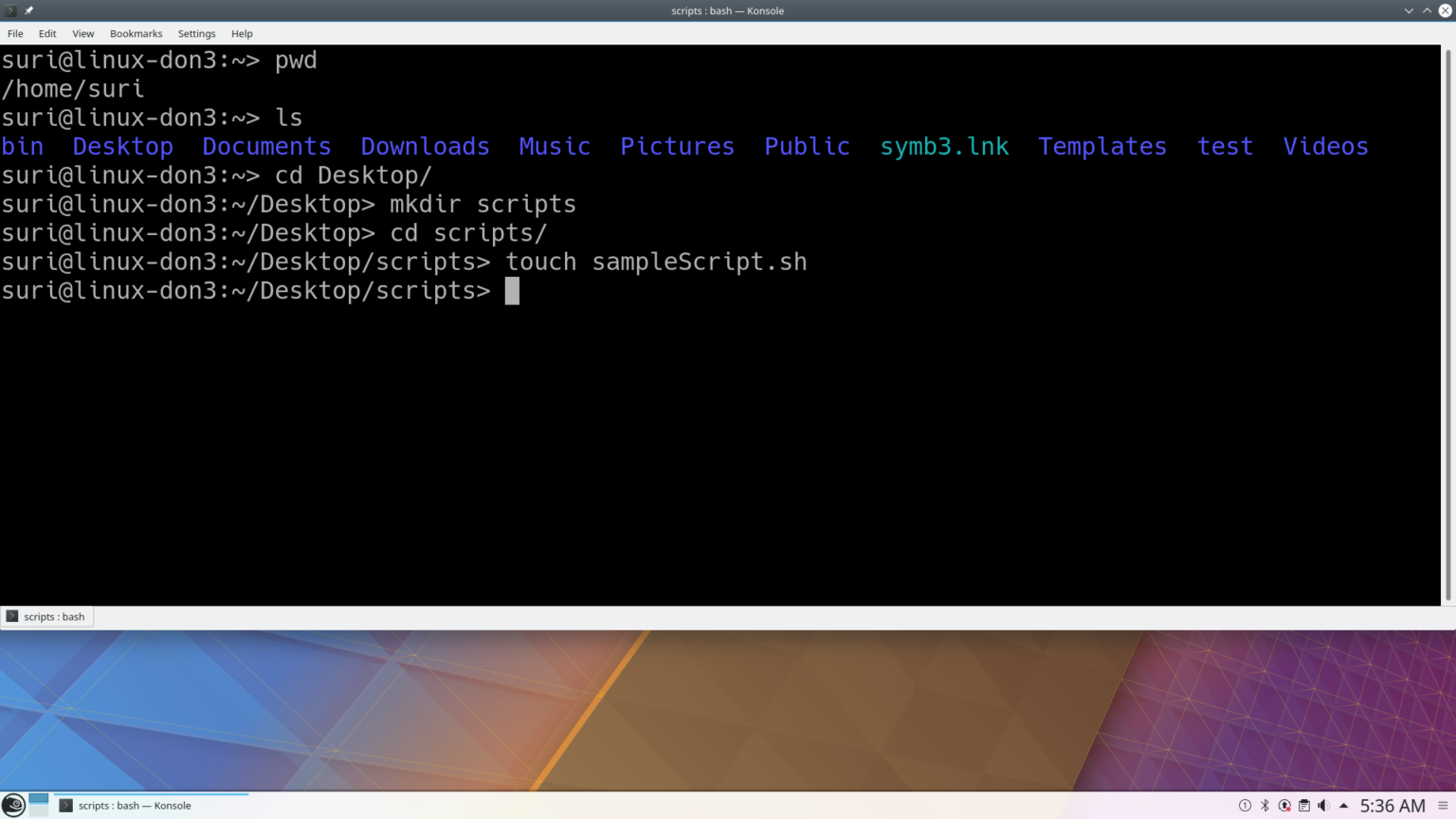Click the volume speaker tray icon
1456x819 pixels.
point(1323,806)
